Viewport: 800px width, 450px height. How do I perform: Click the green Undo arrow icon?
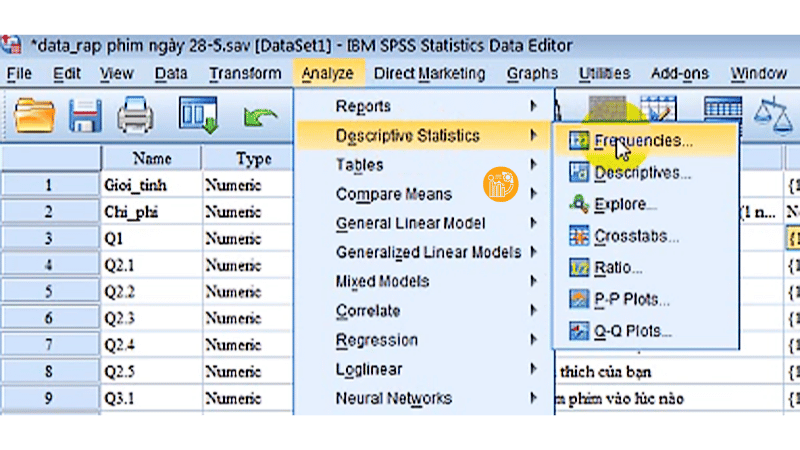(x=260, y=117)
